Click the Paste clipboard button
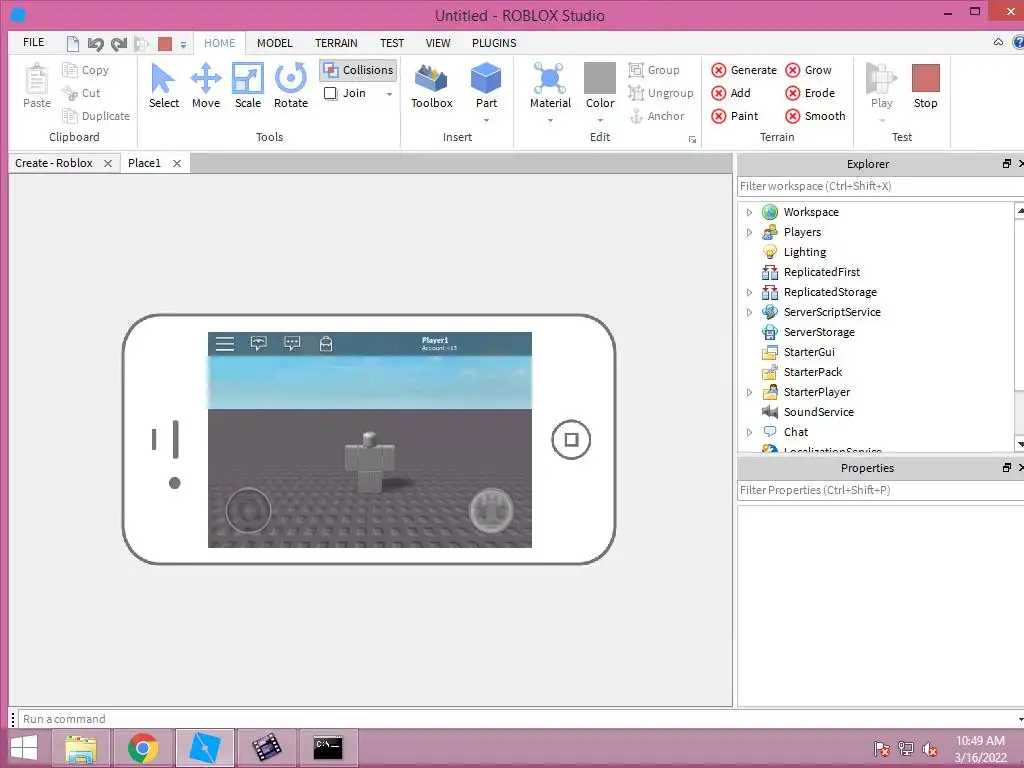The height and width of the screenshot is (768, 1024). pos(37,86)
